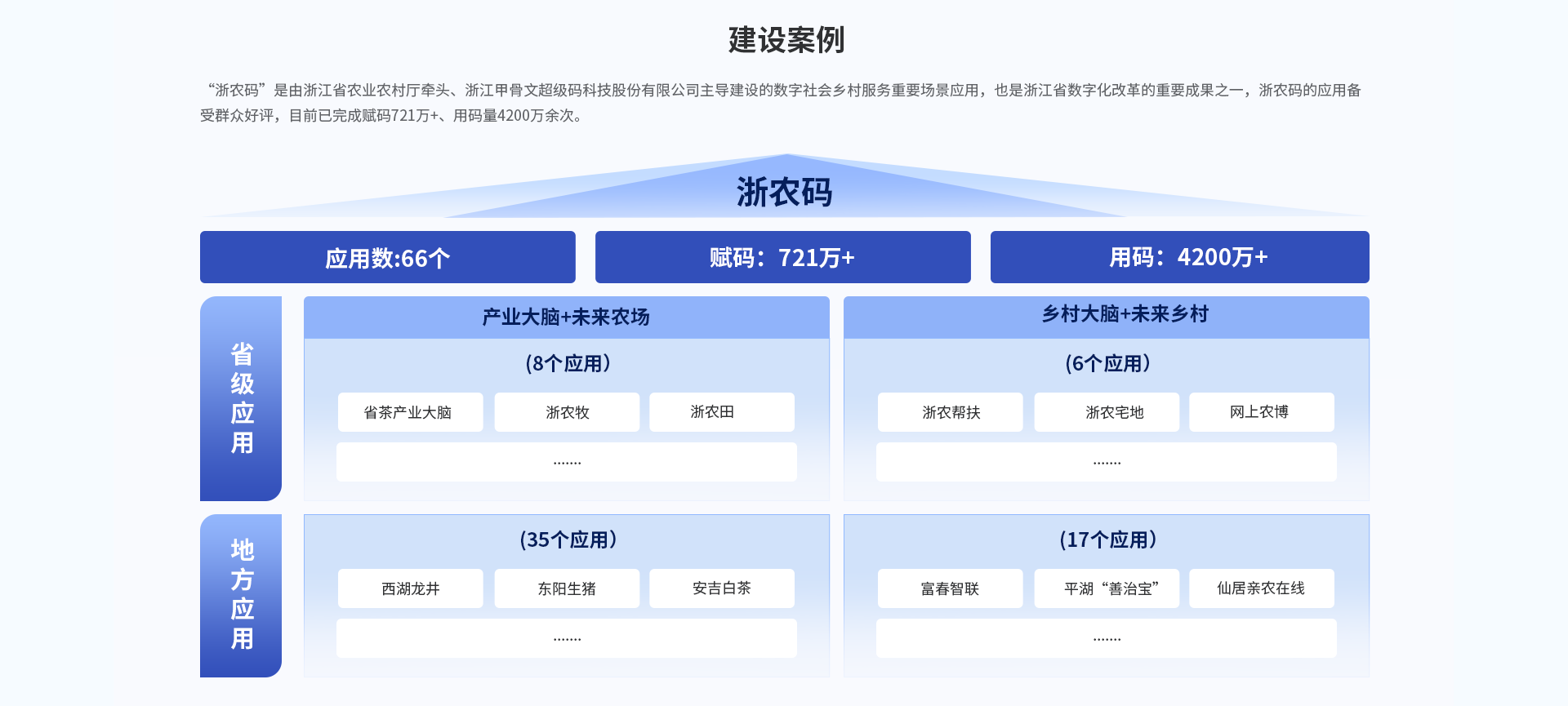Open the 西湖龙井 card
1568x706 pixels.
point(411,588)
